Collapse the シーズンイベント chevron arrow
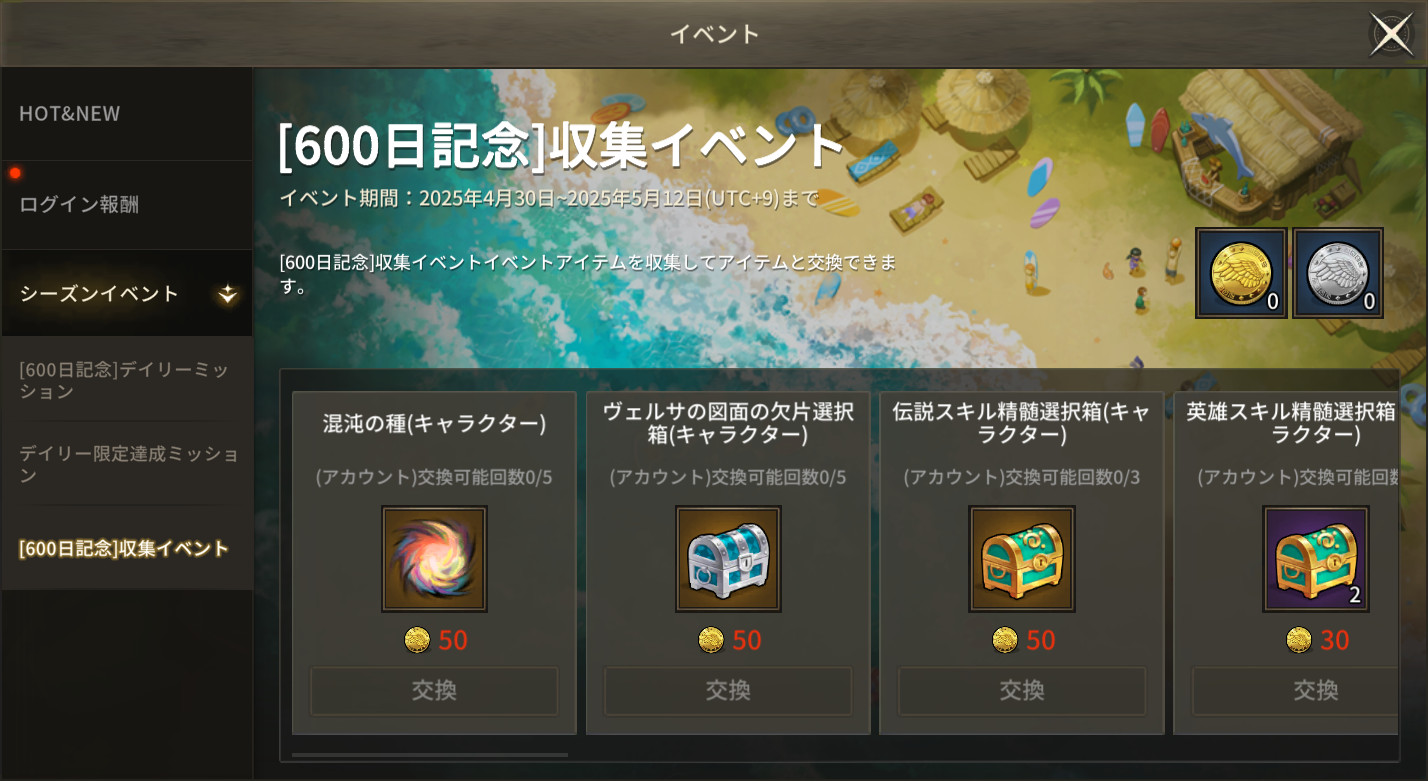This screenshot has width=1428, height=781. click(x=228, y=293)
